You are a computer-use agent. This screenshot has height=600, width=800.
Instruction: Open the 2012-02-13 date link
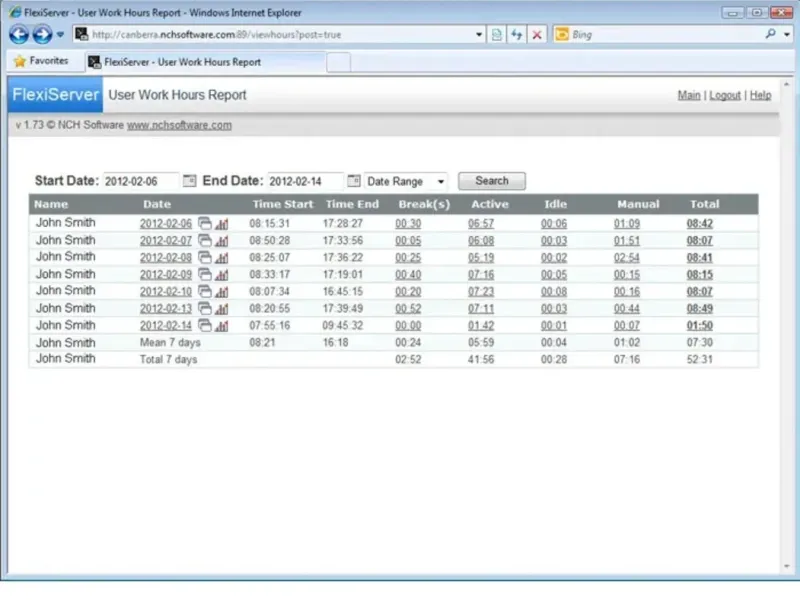click(x=166, y=309)
